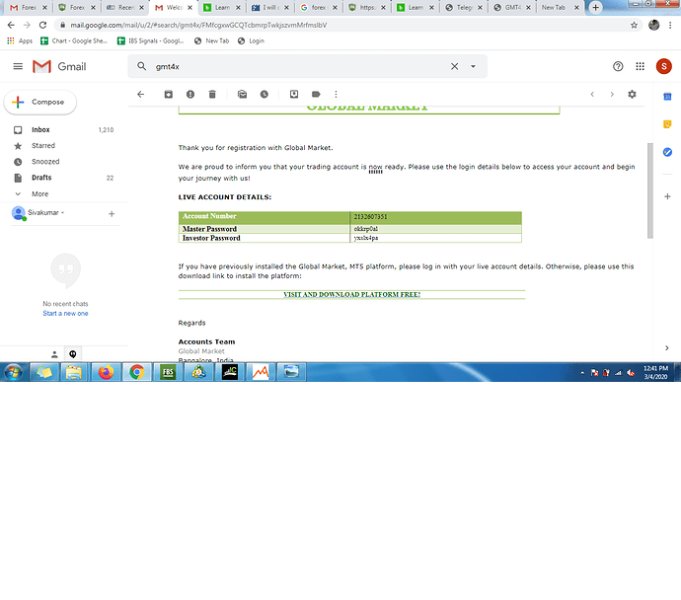The width and height of the screenshot is (681, 600).
Task: Compose a new email
Action: (x=40, y=102)
